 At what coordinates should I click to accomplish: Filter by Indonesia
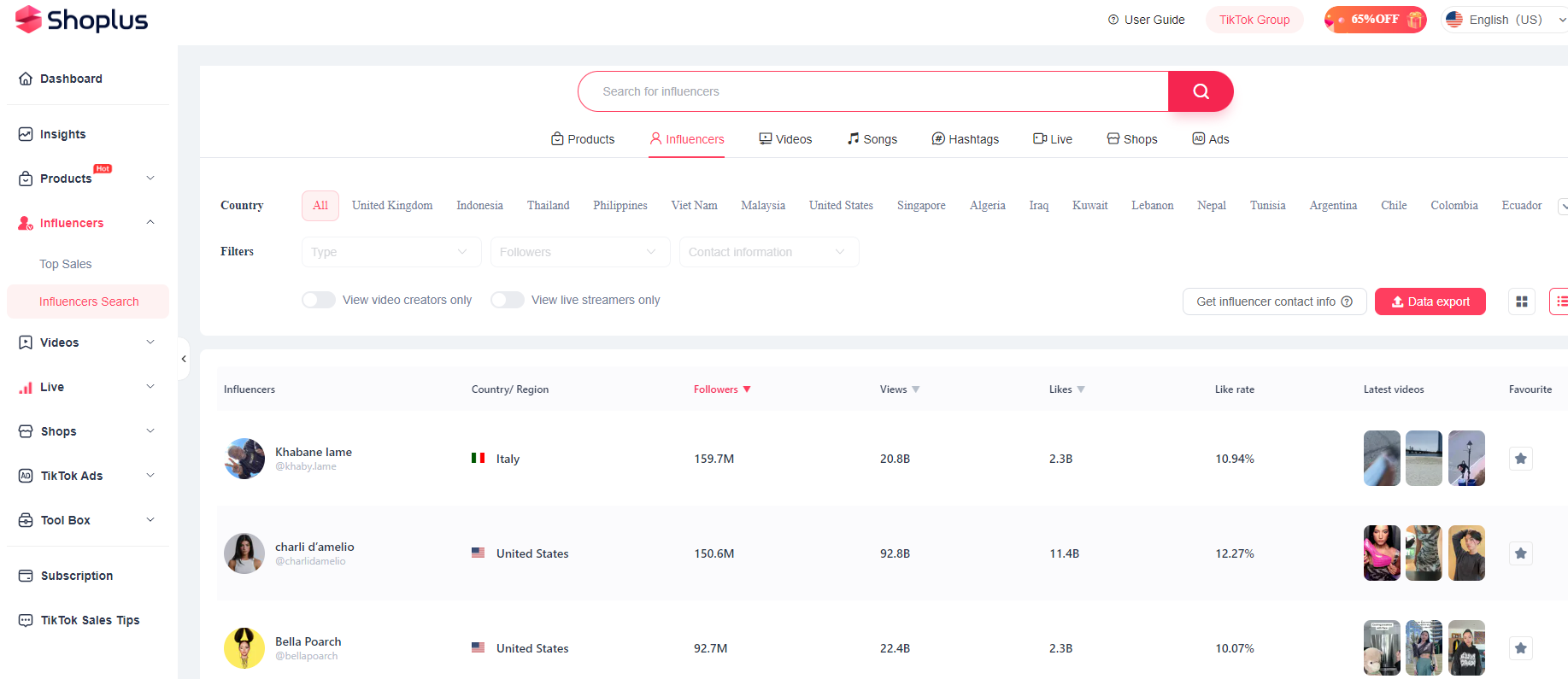[x=479, y=206]
